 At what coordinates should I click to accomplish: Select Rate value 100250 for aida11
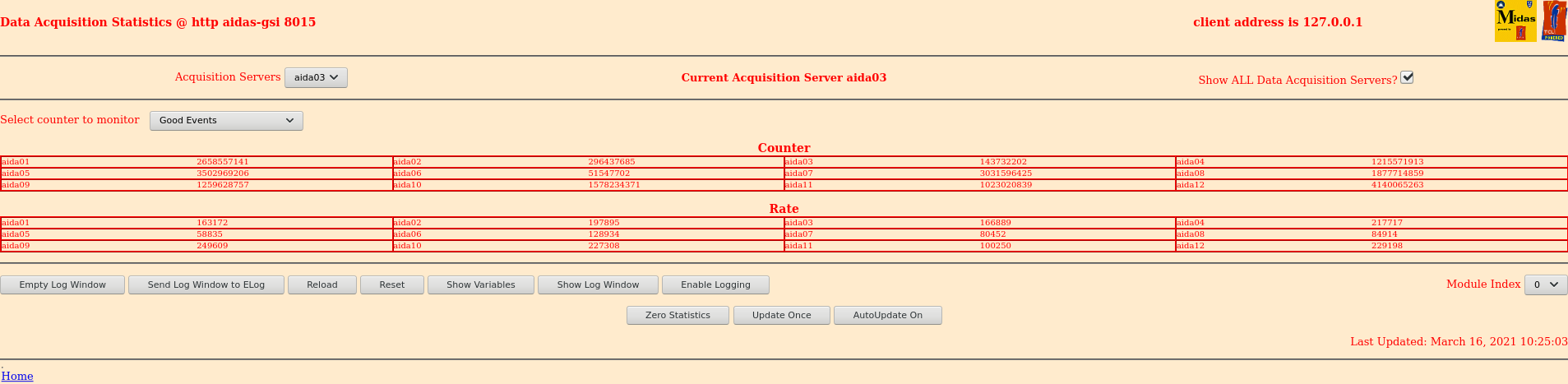click(x=996, y=246)
